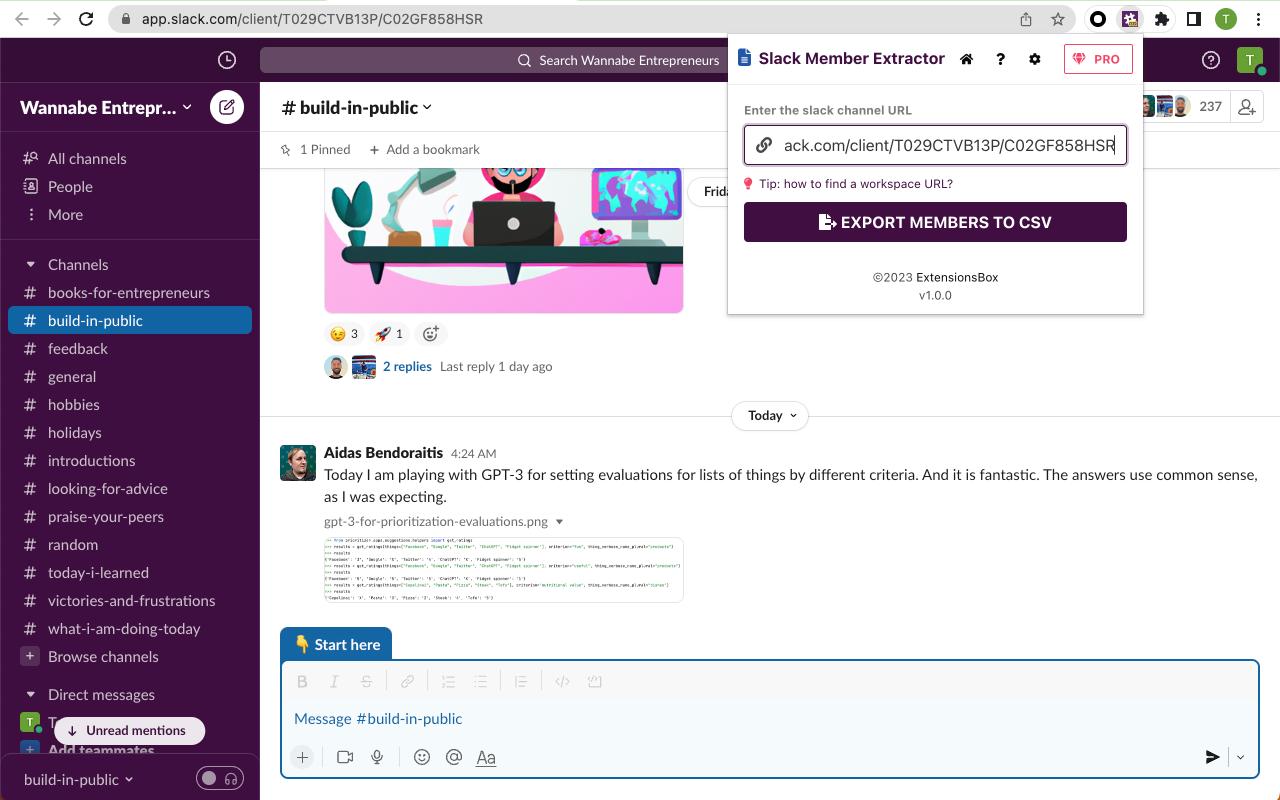Click the Export Members to CSV button
This screenshot has height=800, width=1280.
click(935, 222)
